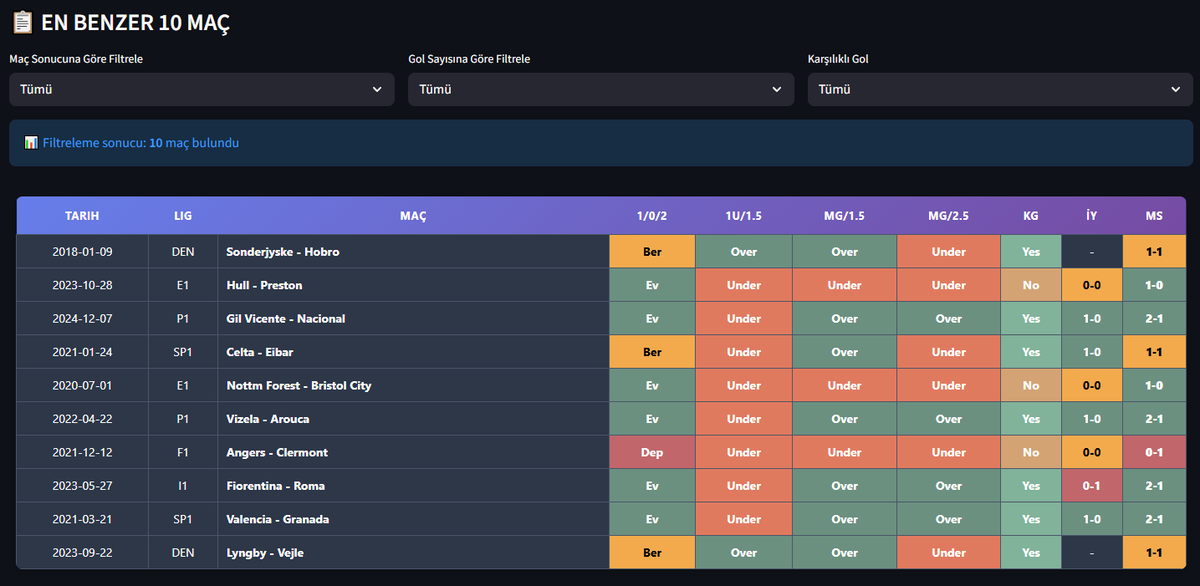Click the date 2018-01-09
The width and height of the screenshot is (1200, 586).
tap(82, 252)
